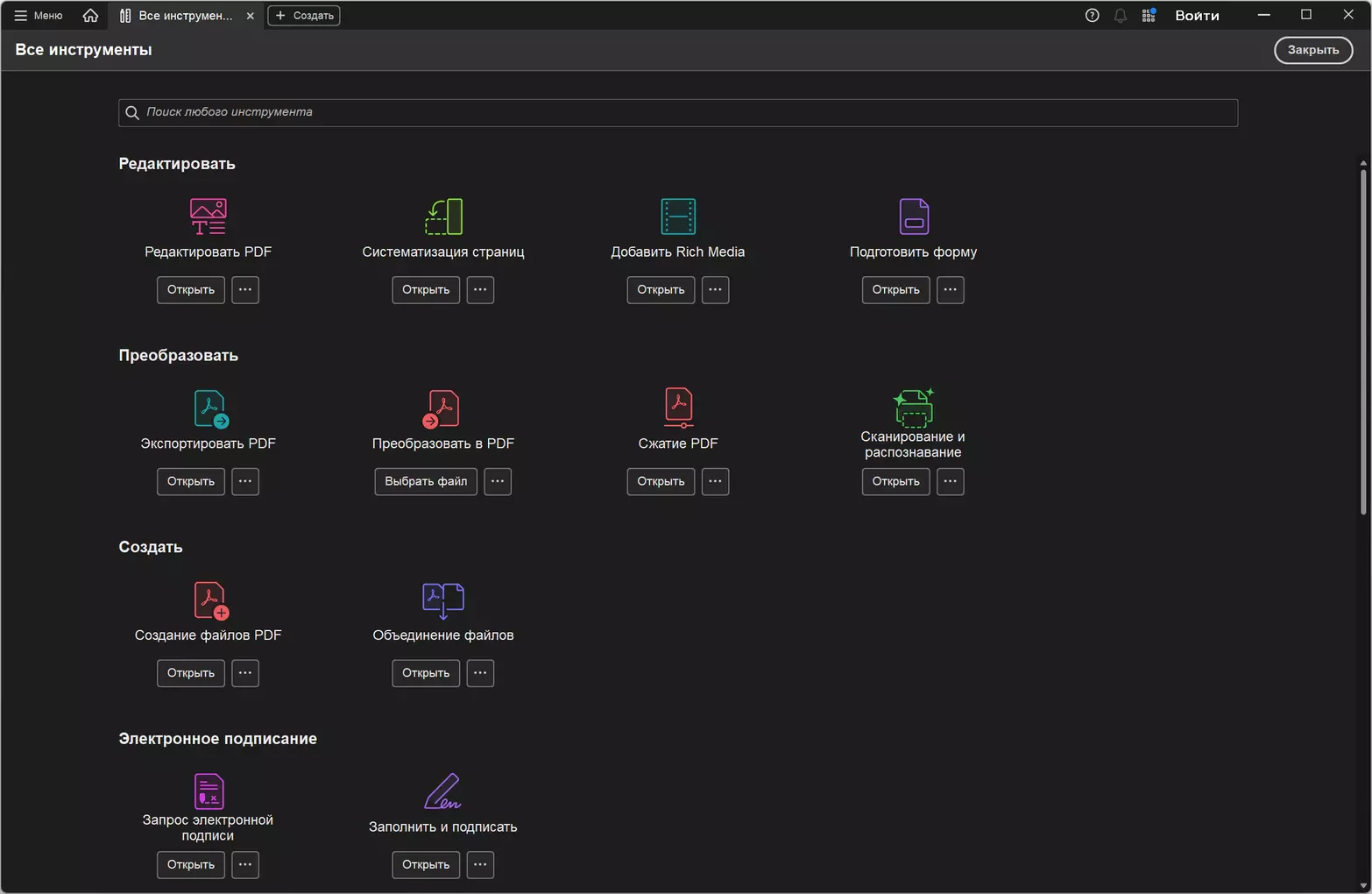Viewport: 1372px width, 894px height.
Task: Show more options for Объединение файлов
Action: [480, 673]
